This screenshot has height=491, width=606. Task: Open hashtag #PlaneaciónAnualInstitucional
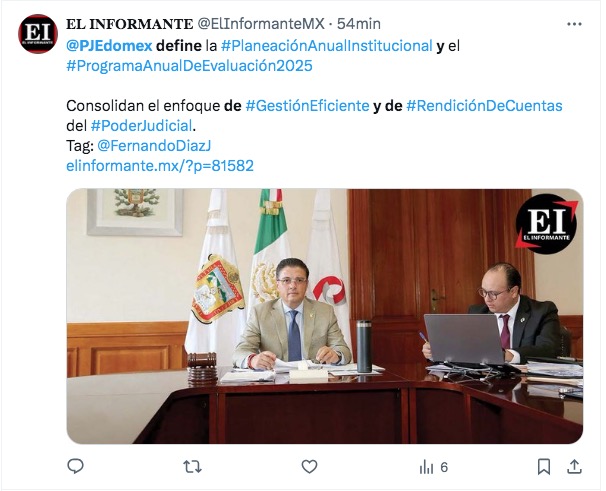327,46
